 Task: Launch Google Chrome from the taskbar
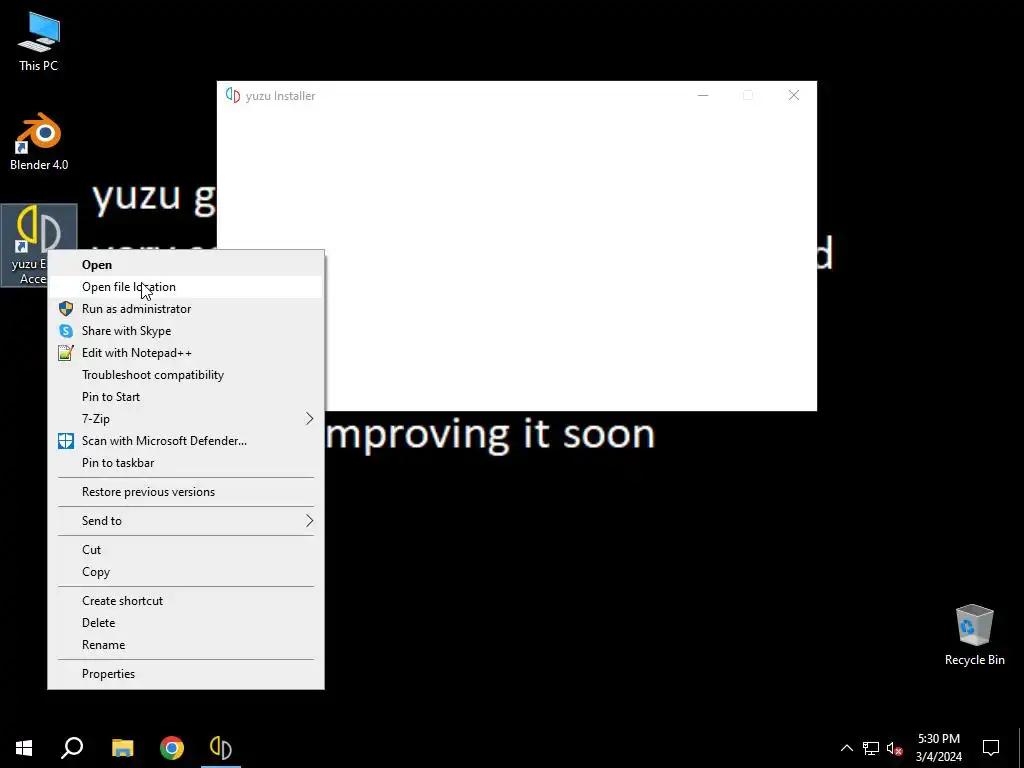172,748
